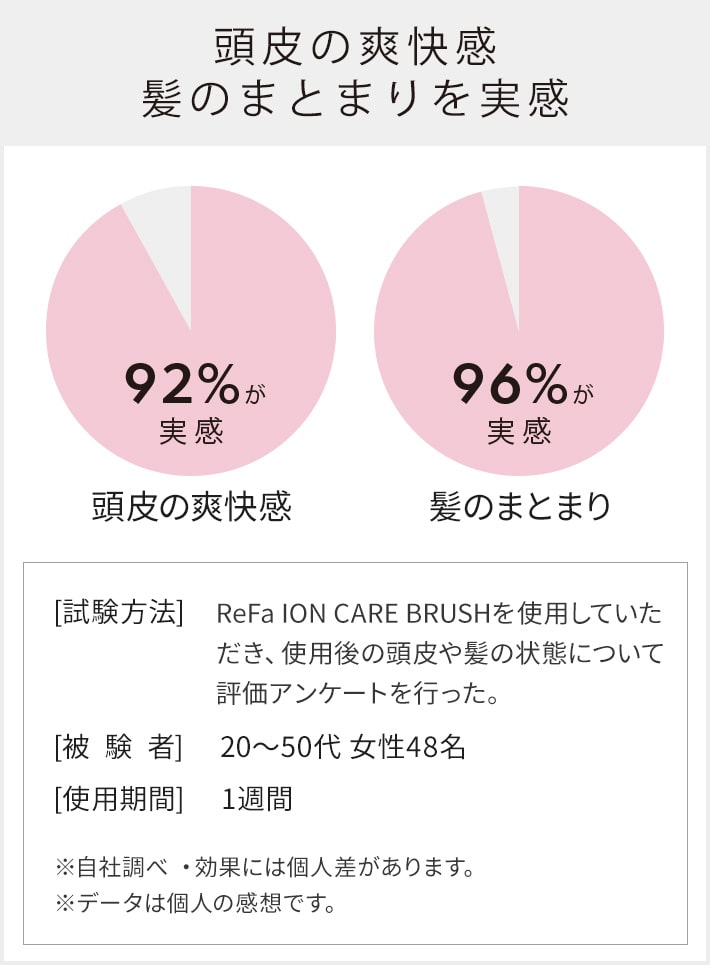This screenshot has width=710, height=965.
Task: Click the heading line 髪のまとまりを実感
Action: (355, 99)
